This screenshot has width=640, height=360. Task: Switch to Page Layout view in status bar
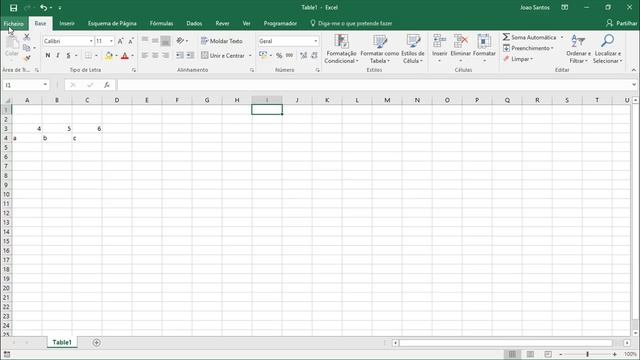530,354
